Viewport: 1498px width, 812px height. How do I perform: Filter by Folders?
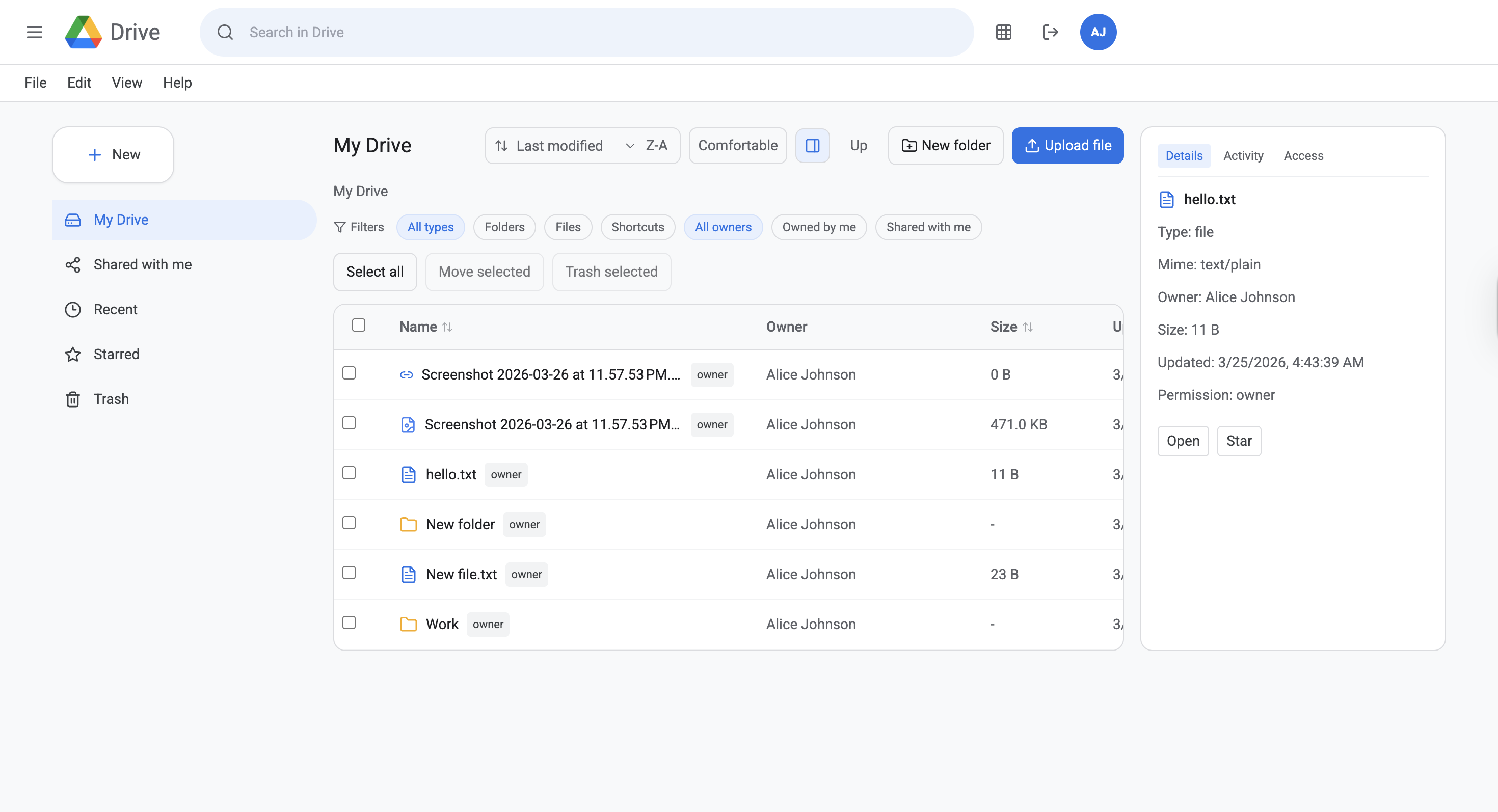pos(504,227)
